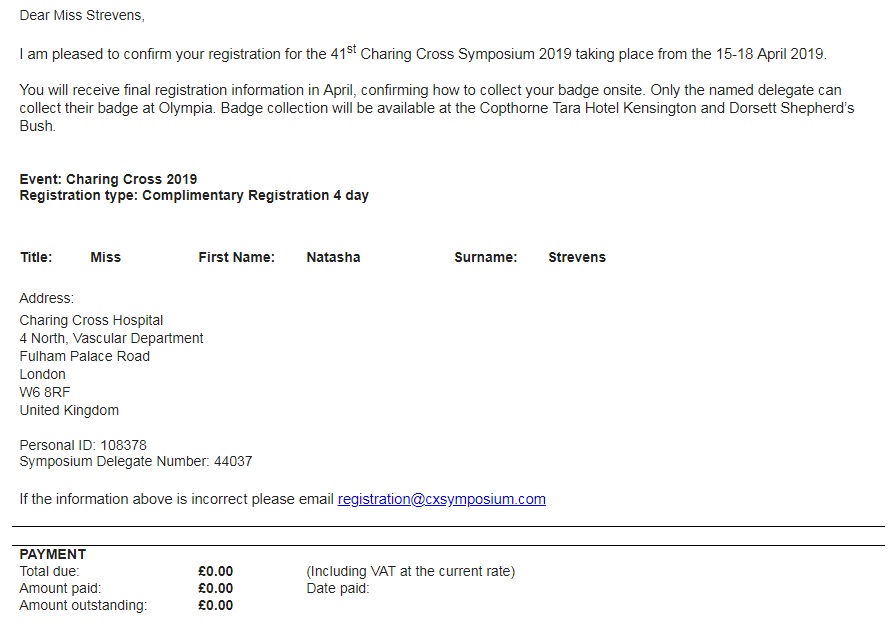Click the 'Including VAT at the current rate' note
The image size is (893, 629).
click(410, 572)
